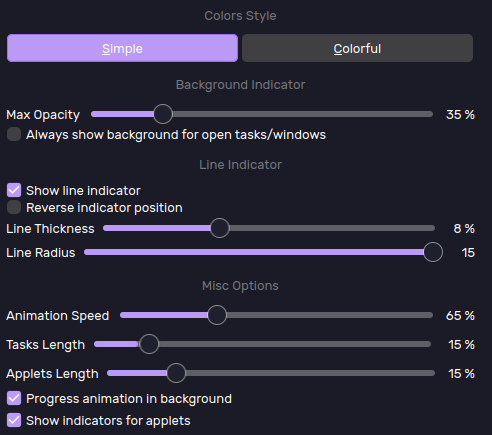Click the Line Thickness slider handle

220,228
